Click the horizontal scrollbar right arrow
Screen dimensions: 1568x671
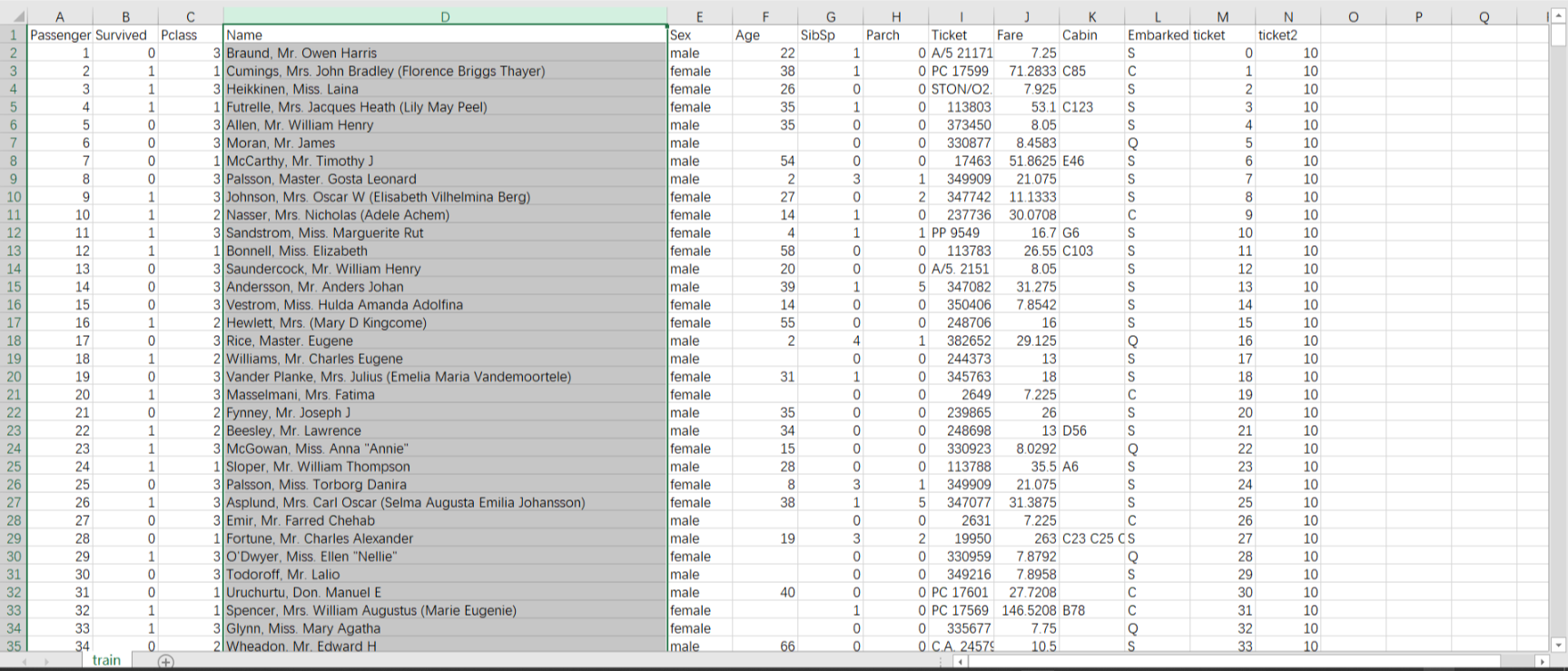[1541, 662]
